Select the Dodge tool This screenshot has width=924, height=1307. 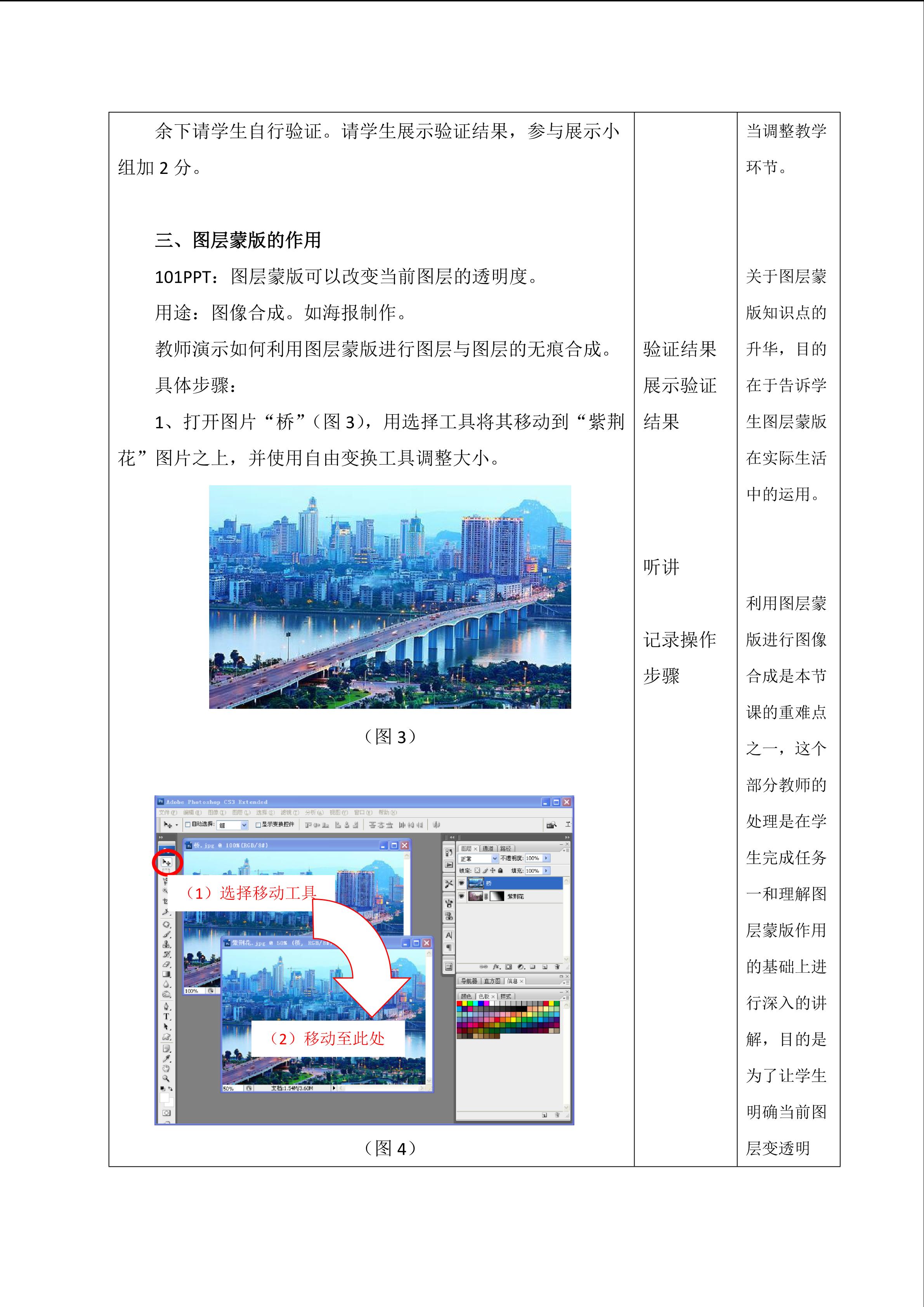click(167, 994)
